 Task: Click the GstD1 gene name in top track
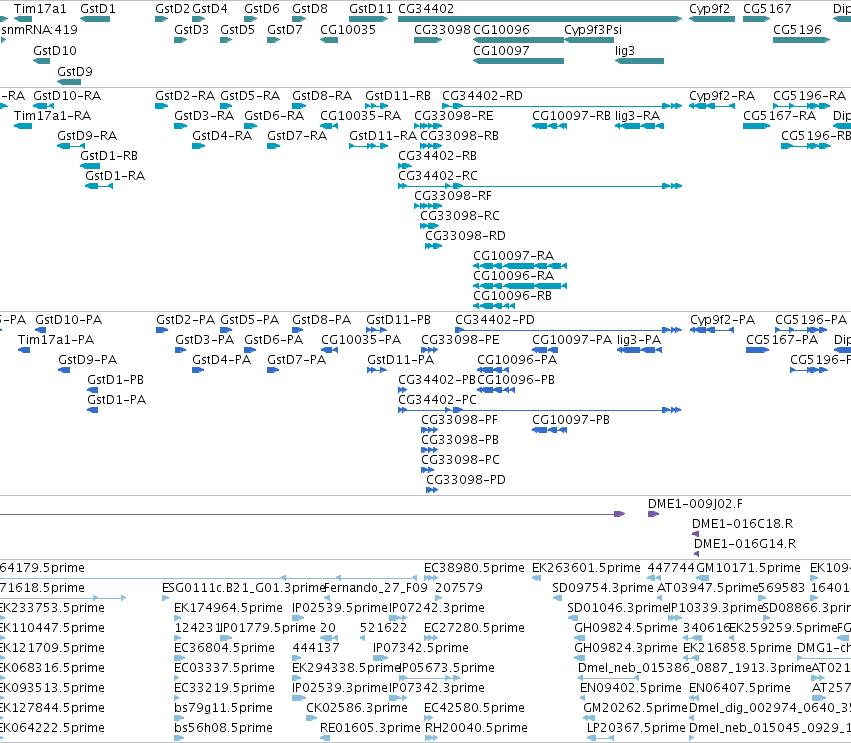point(98,9)
